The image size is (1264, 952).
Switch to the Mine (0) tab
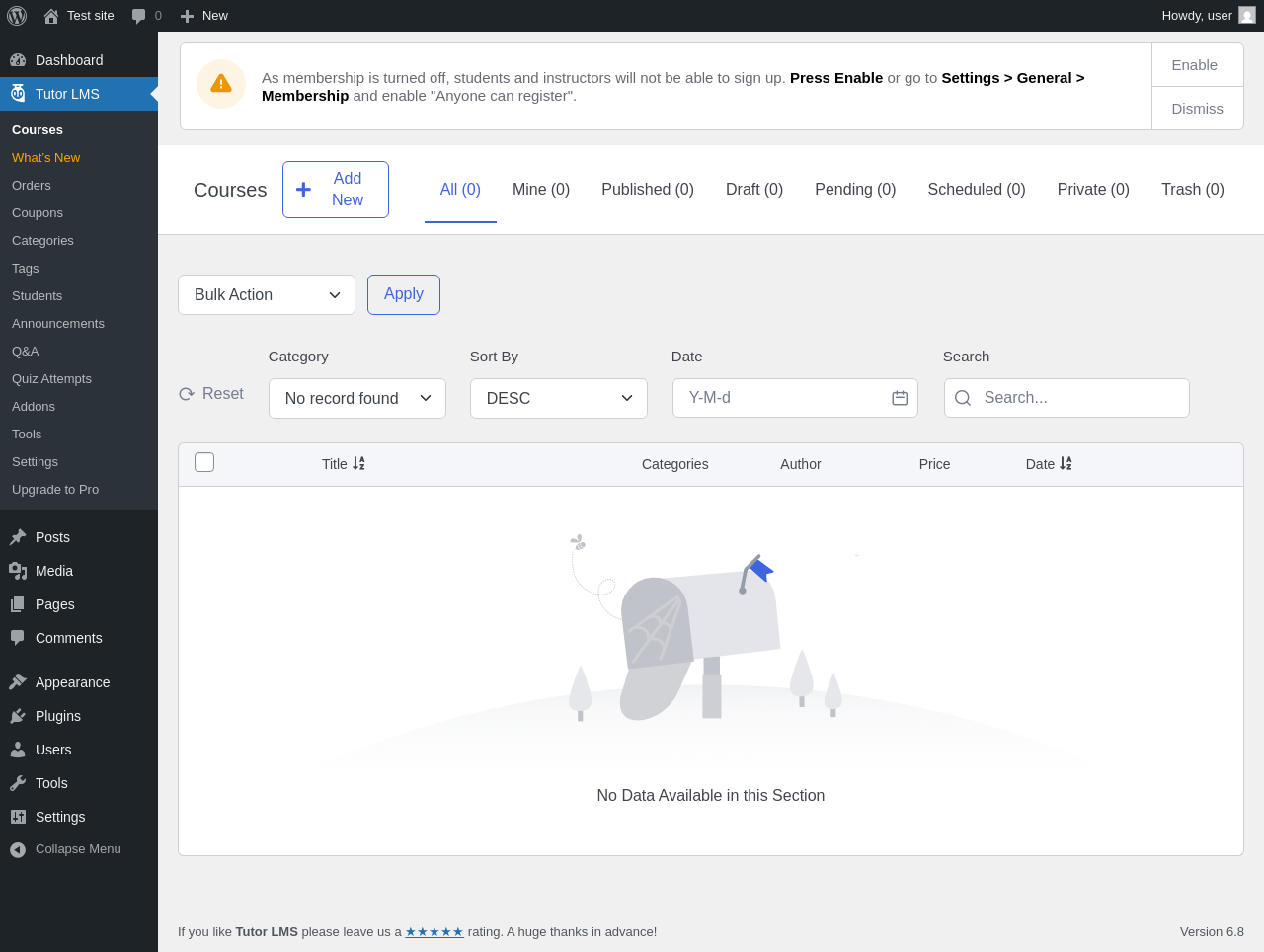tap(541, 190)
